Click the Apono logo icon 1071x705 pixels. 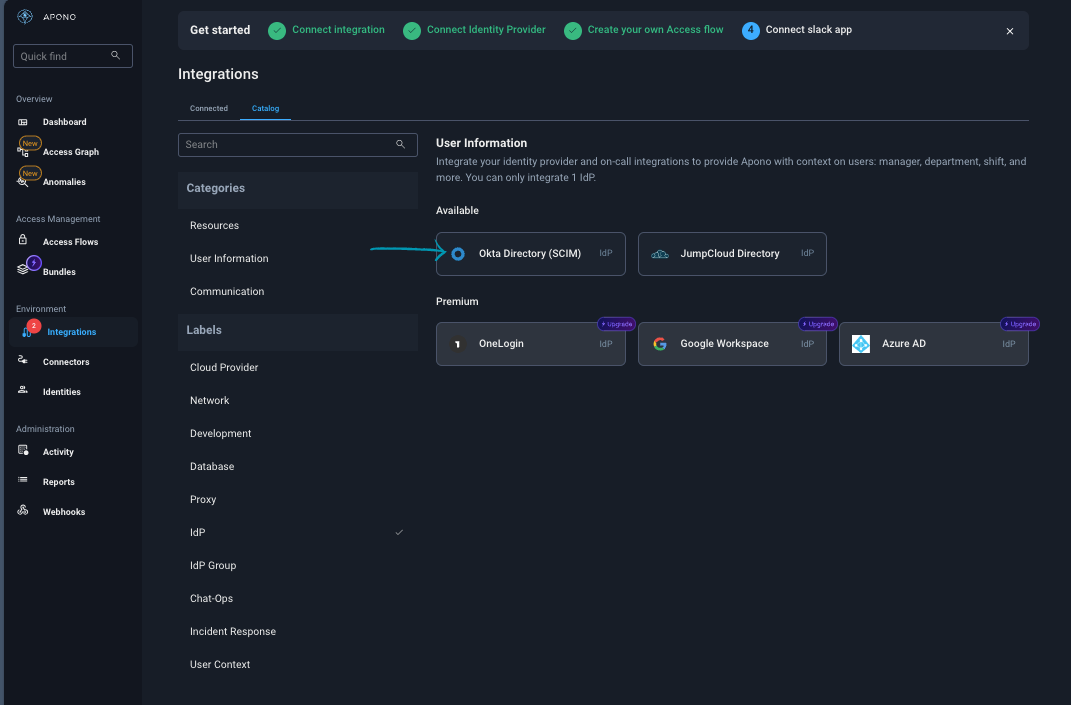25,17
